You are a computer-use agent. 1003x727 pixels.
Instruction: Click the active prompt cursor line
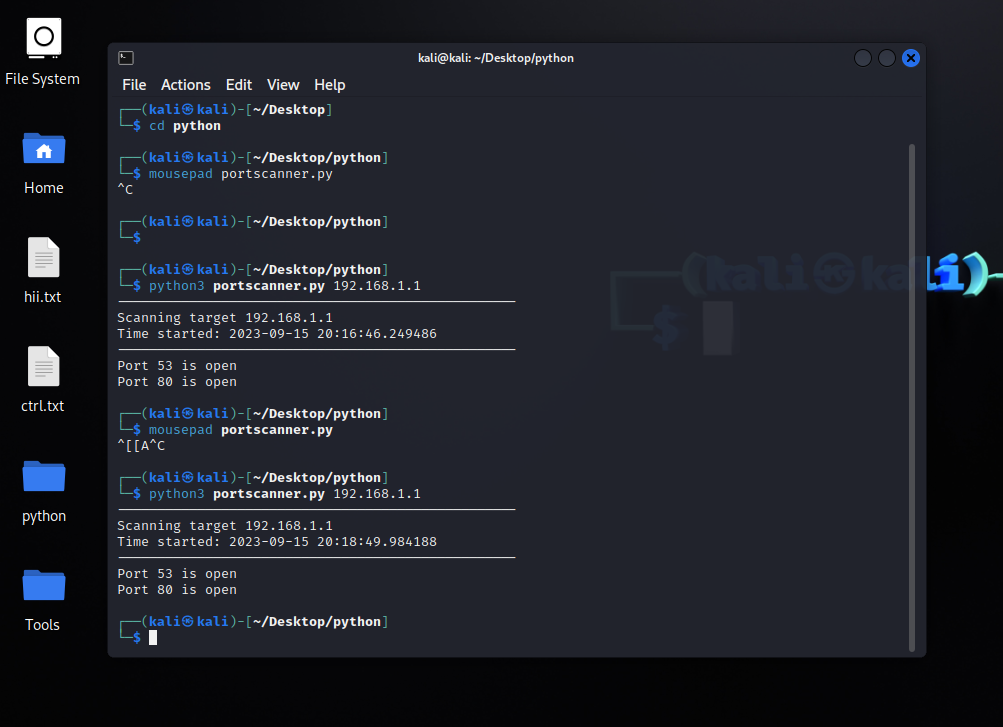(153, 638)
